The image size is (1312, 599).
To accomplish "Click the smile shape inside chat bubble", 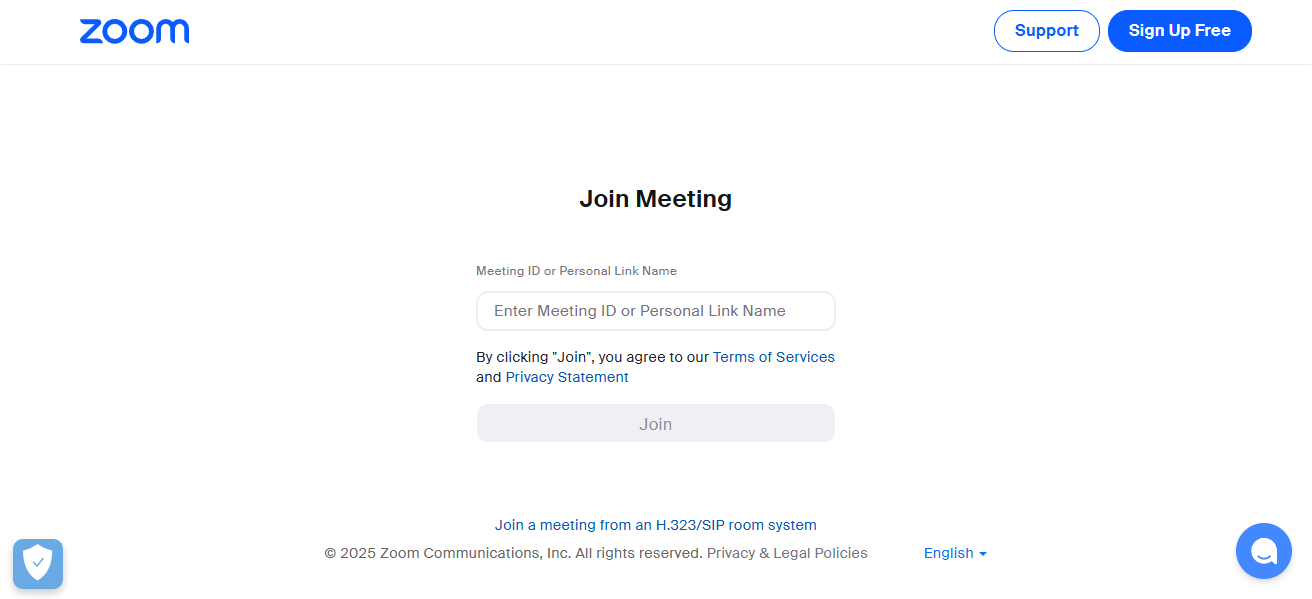I will [1264, 553].
